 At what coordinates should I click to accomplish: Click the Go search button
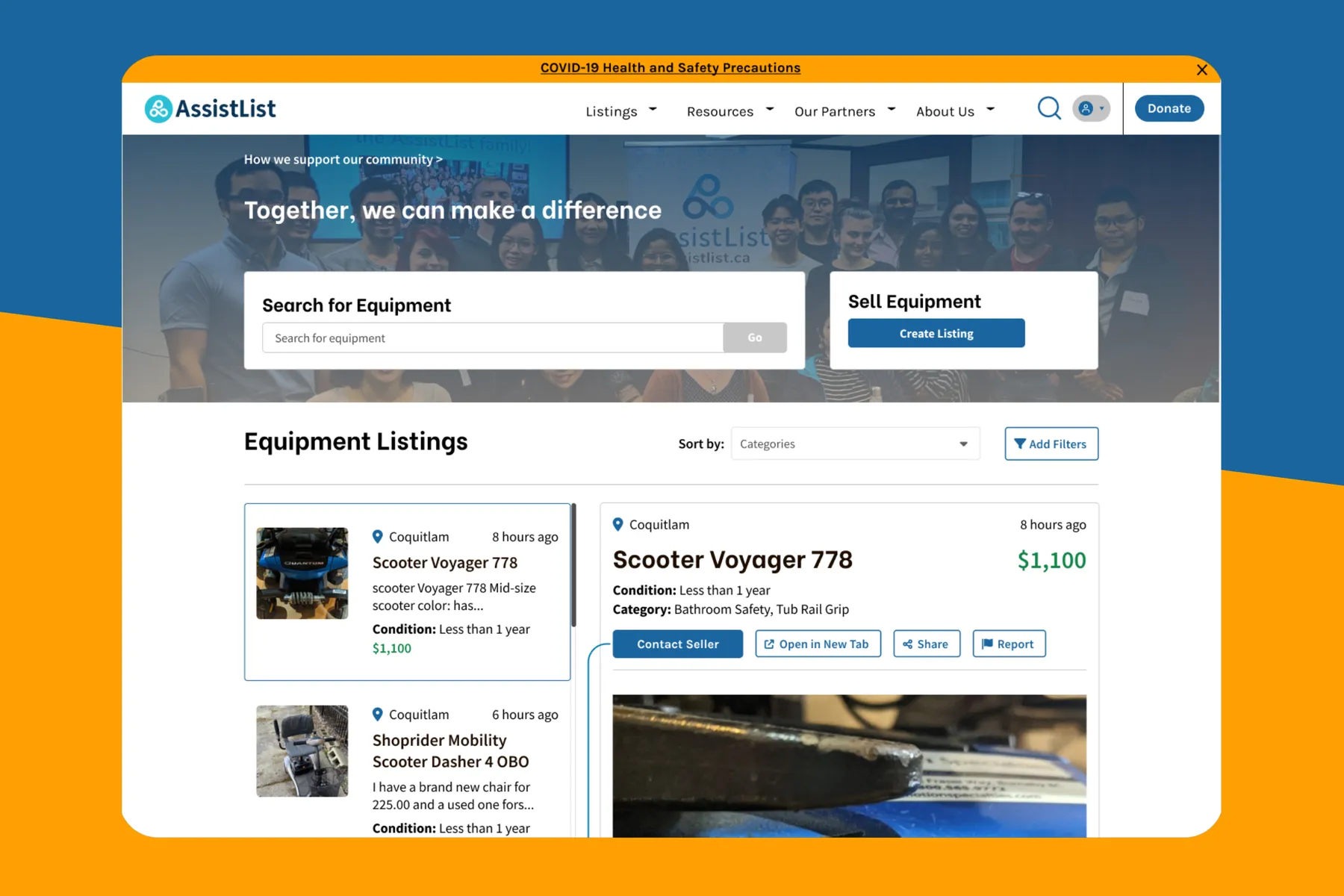pos(755,337)
